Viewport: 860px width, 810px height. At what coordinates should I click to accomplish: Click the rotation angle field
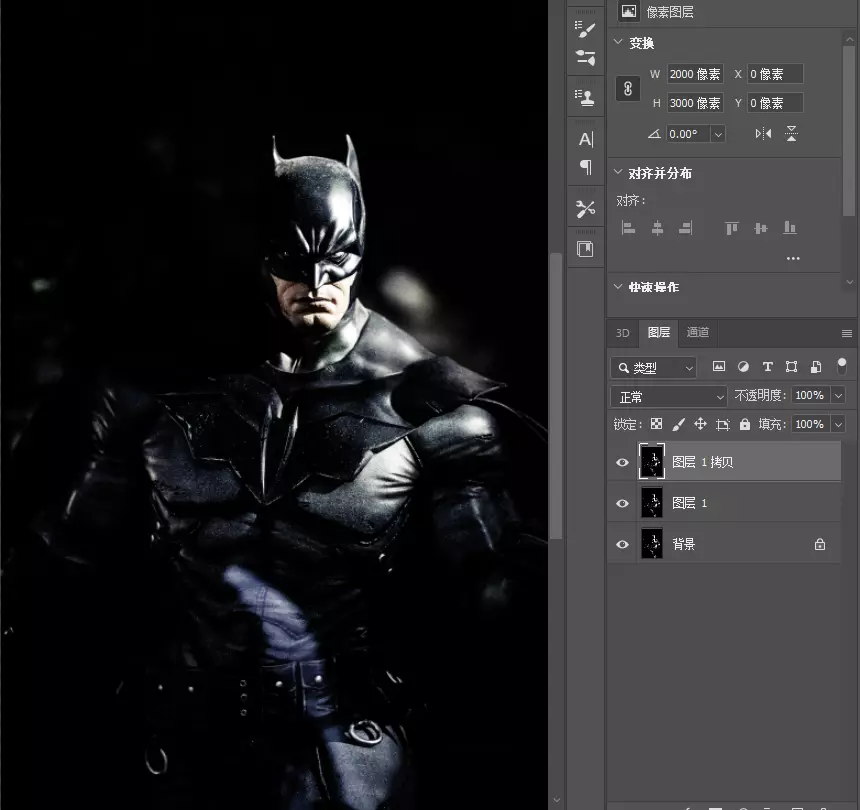[x=688, y=134]
